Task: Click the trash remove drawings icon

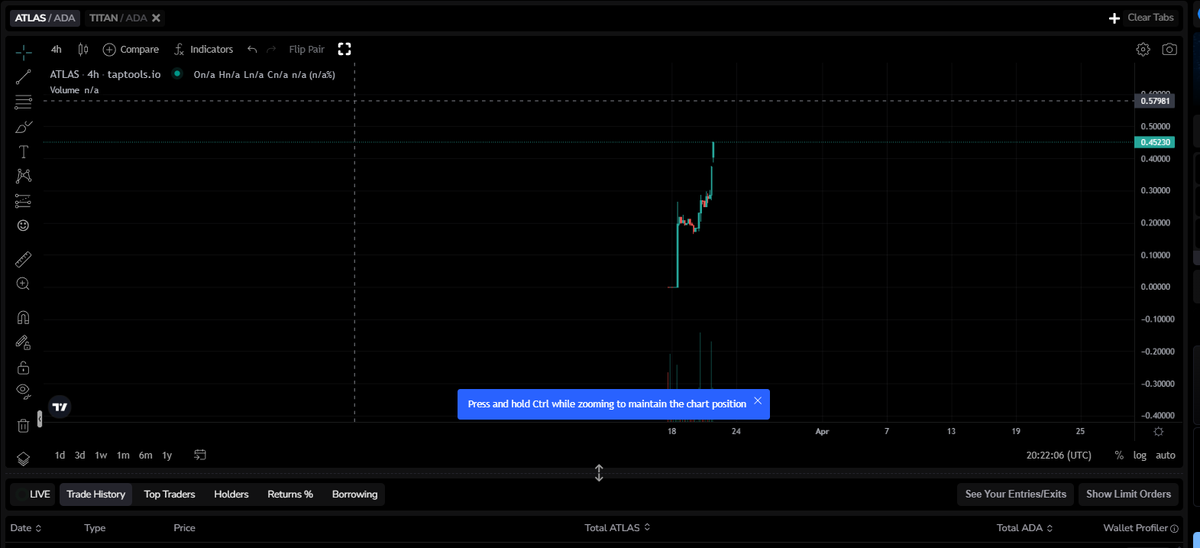Action: [23, 425]
